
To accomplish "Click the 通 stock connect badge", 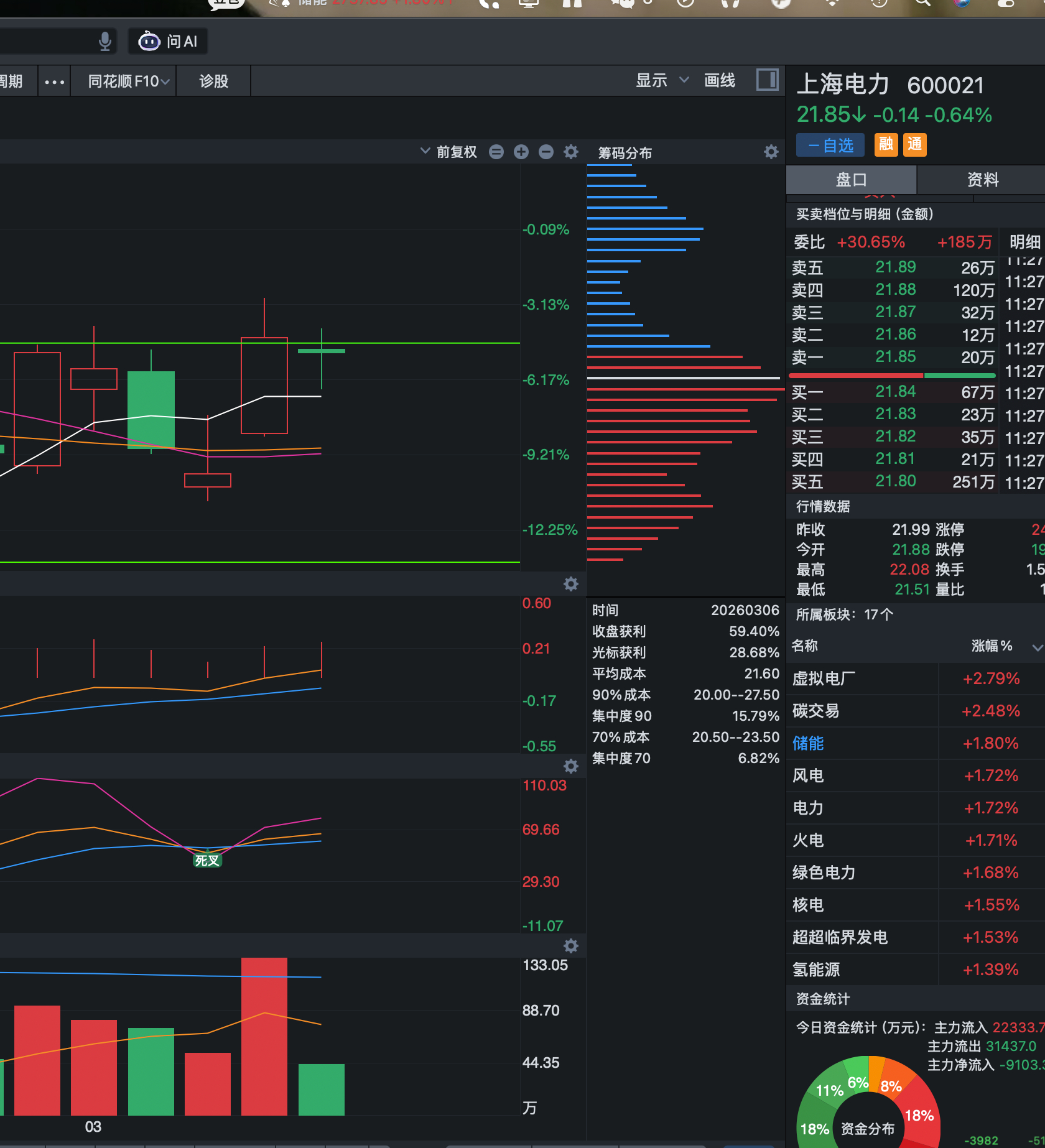I will pos(914,145).
